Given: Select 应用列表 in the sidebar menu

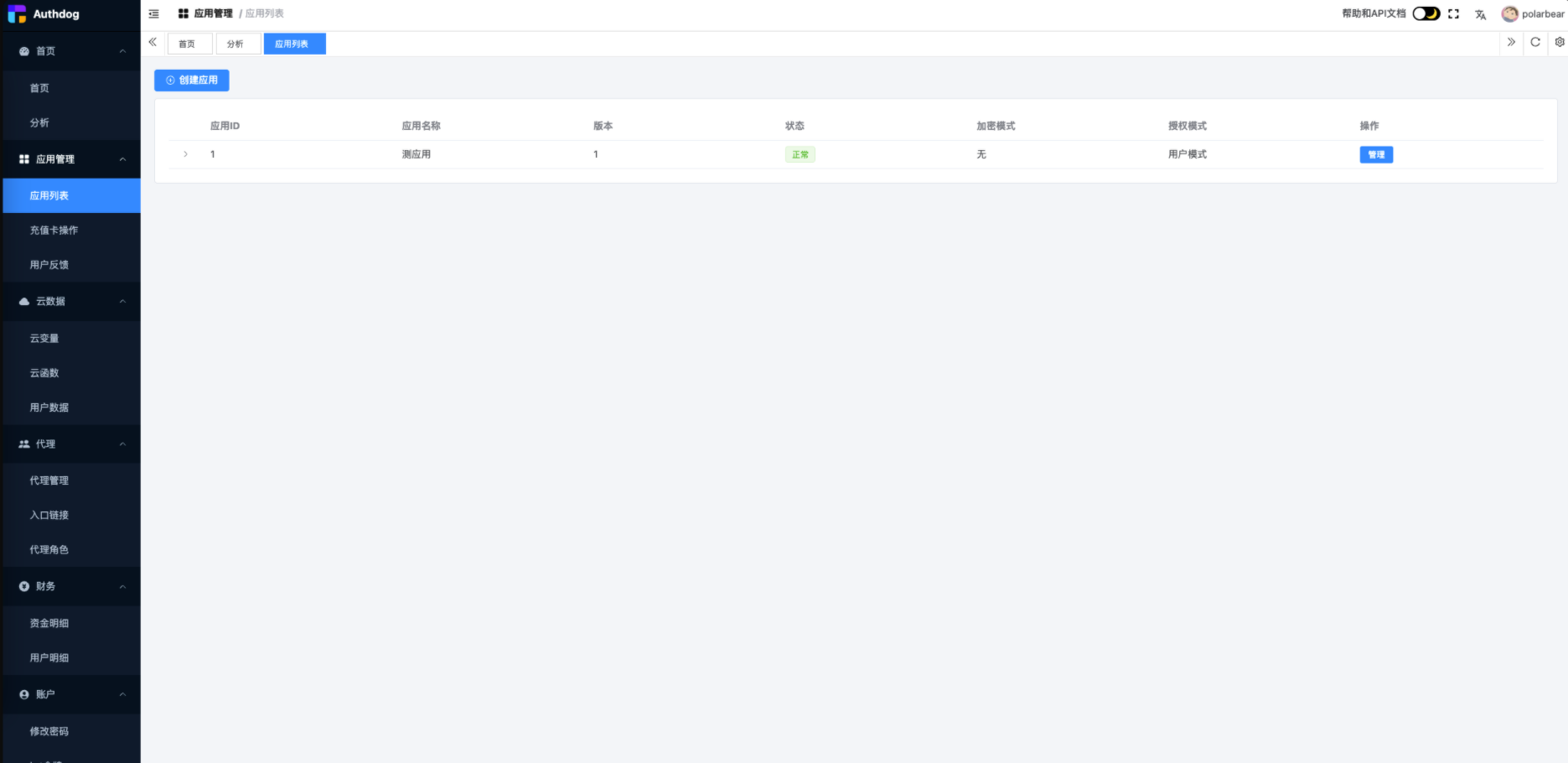Looking at the screenshot, I should [x=72, y=195].
